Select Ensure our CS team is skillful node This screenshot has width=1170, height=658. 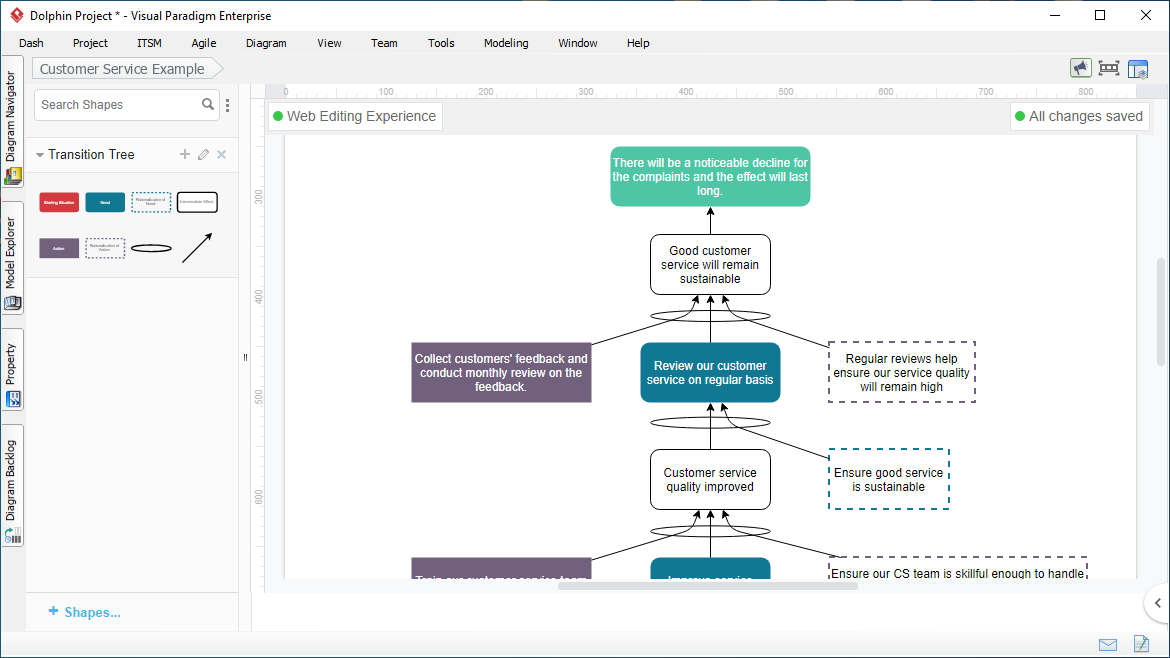coord(958,568)
